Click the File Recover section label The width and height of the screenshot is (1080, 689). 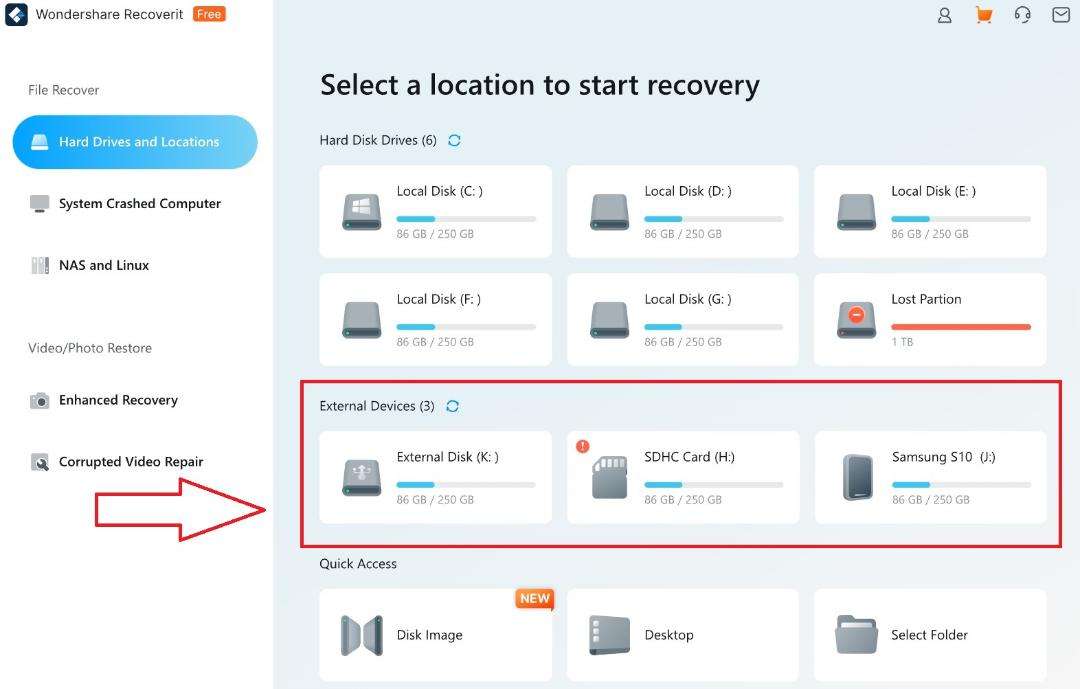pyautogui.click(x=63, y=90)
